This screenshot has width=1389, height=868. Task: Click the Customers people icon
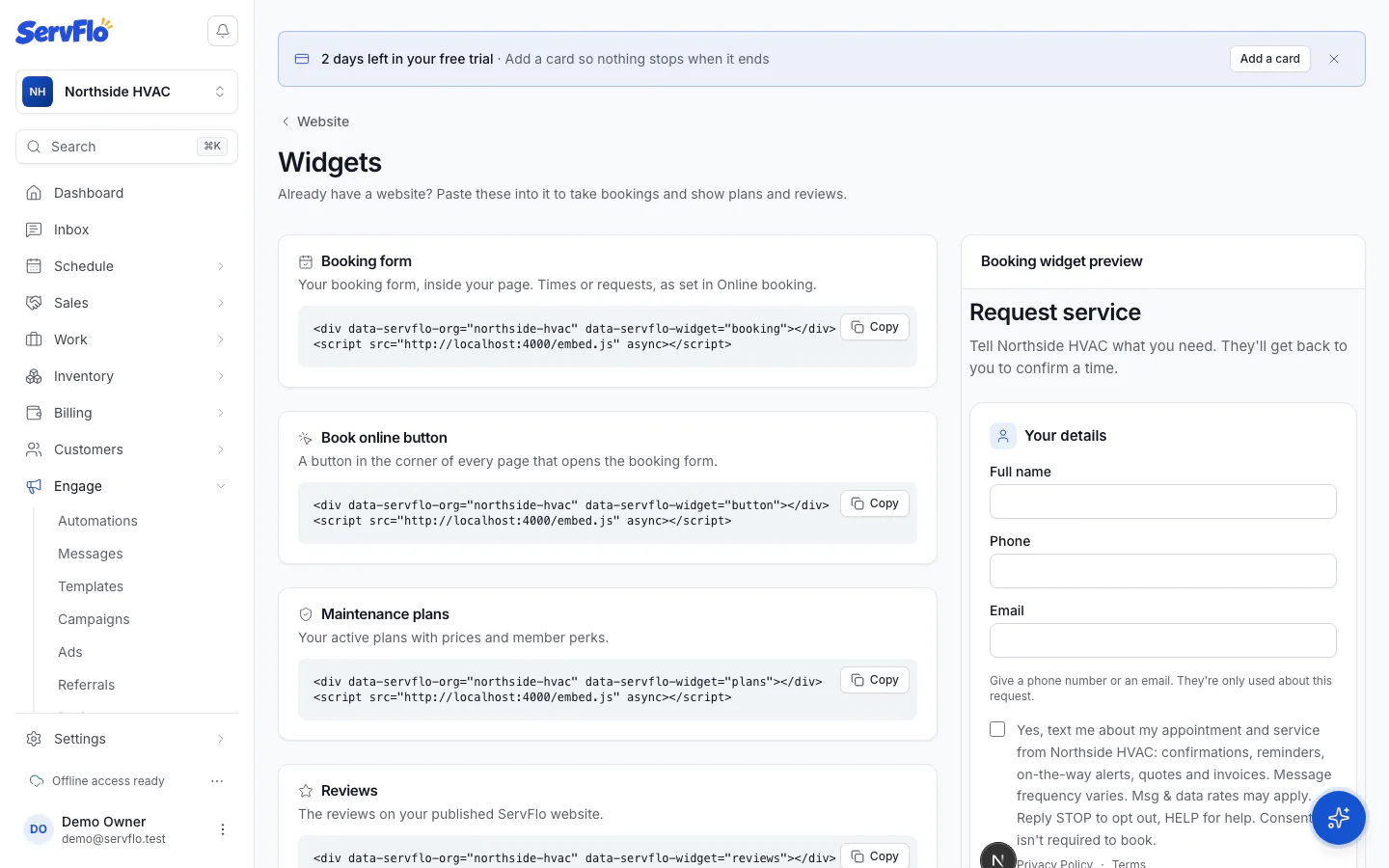34,449
